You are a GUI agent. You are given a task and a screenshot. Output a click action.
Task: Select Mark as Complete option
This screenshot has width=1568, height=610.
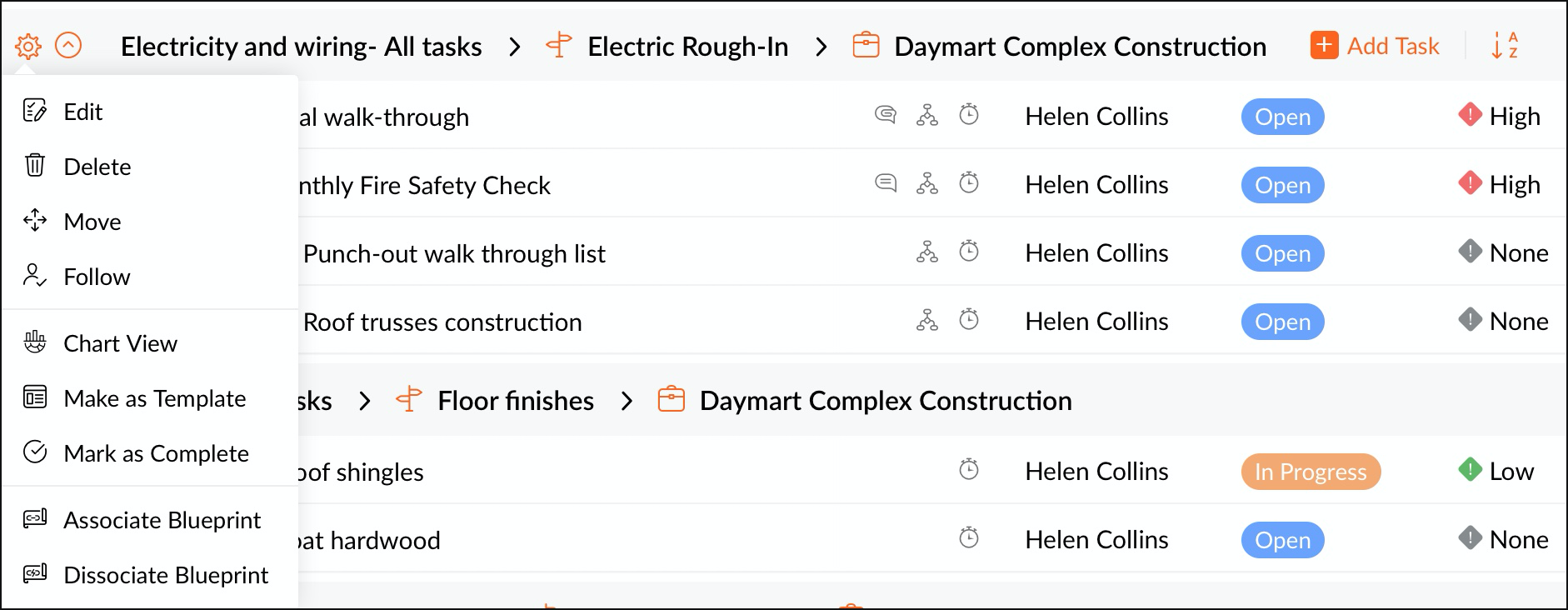pyautogui.click(x=156, y=453)
